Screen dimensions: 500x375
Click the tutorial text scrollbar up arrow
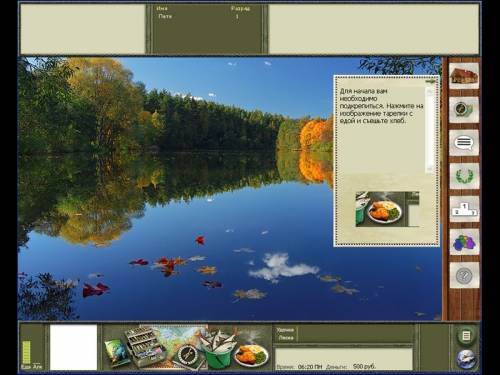tap(430, 91)
